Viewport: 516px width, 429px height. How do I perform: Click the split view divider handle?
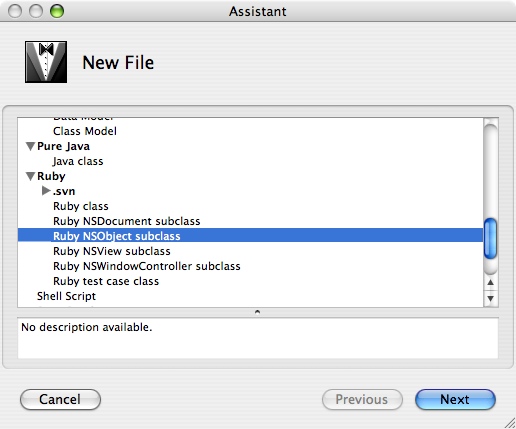click(257, 312)
